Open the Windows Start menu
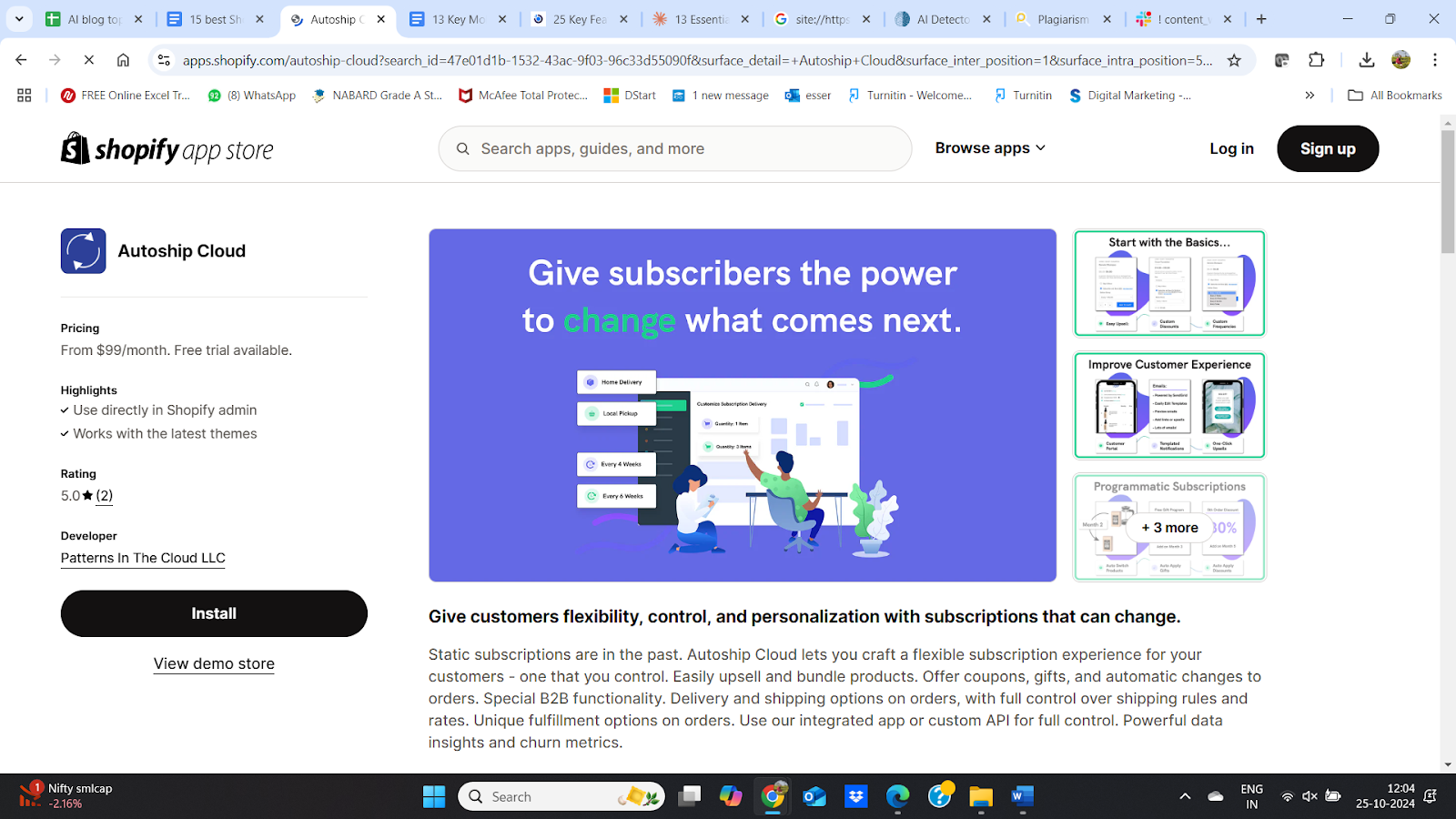Screen dimensions: 1456x819 [434, 796]
